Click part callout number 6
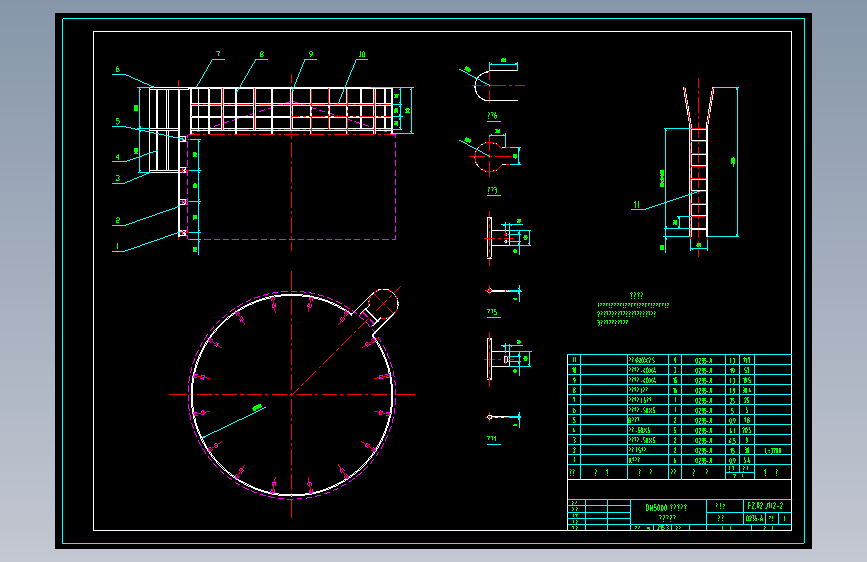Screen dimensions: 867x562 click(x=117, y=69)
